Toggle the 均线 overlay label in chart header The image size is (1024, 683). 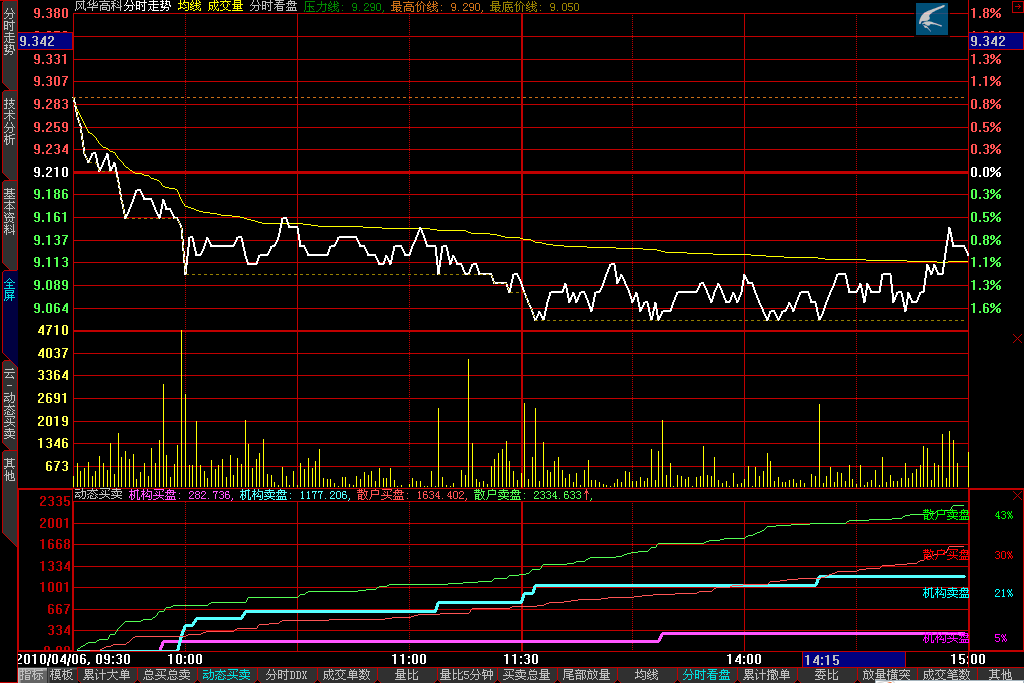(189, 6)
